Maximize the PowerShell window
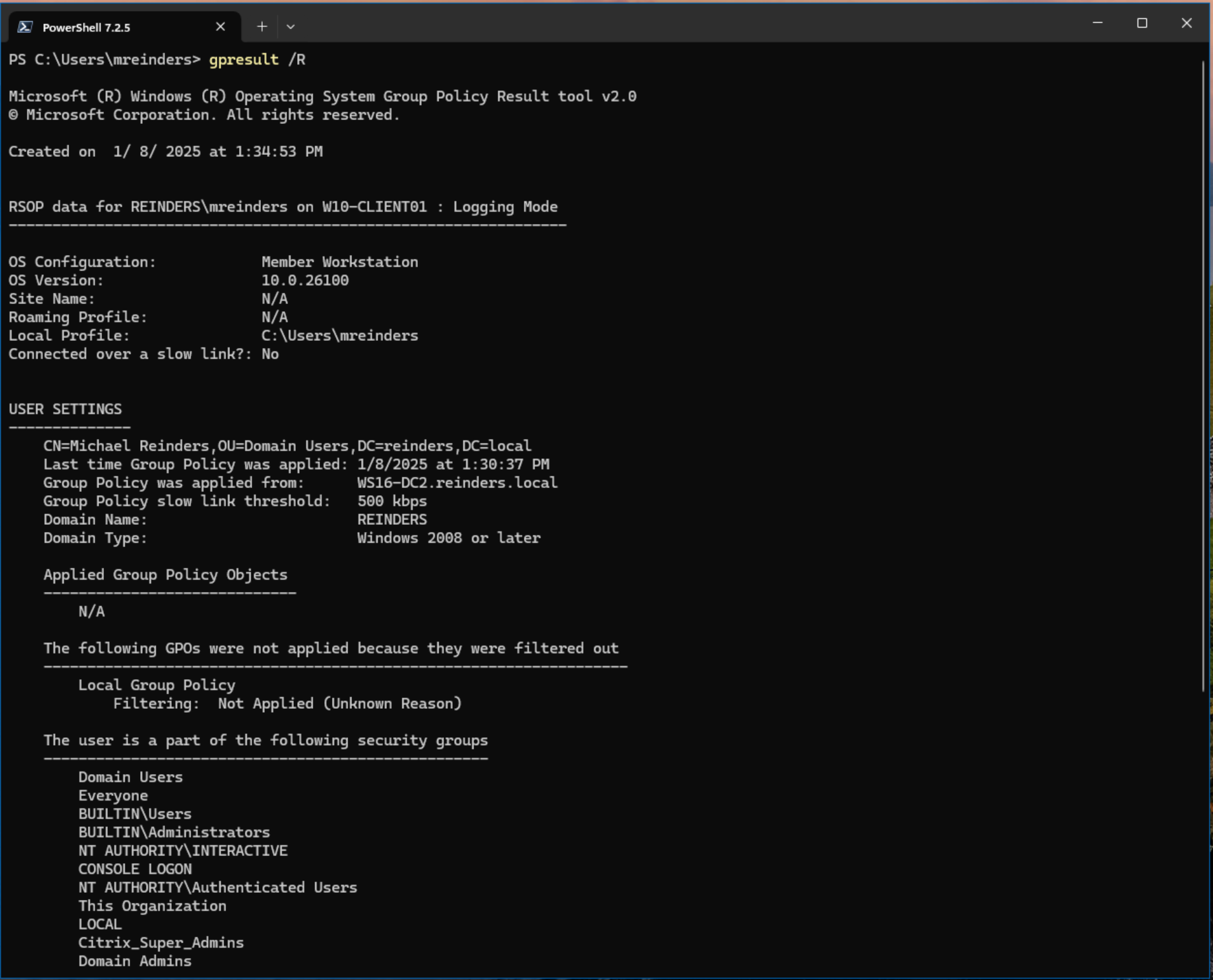 (1143, 23)
